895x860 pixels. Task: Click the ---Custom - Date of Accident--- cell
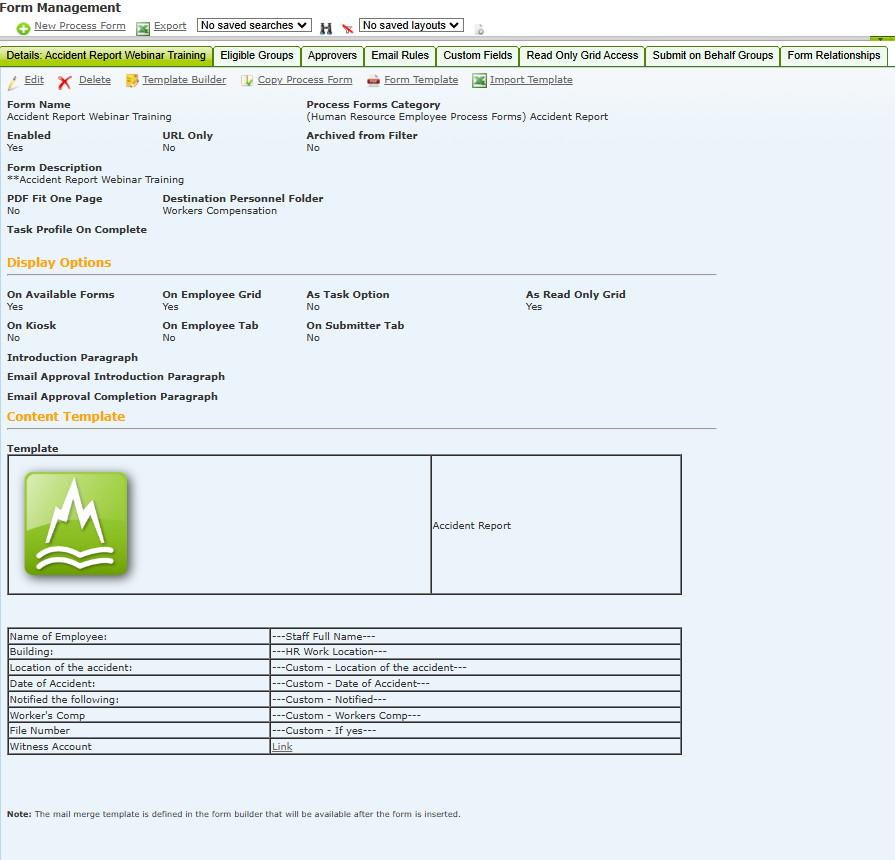(x=475, y=684)
